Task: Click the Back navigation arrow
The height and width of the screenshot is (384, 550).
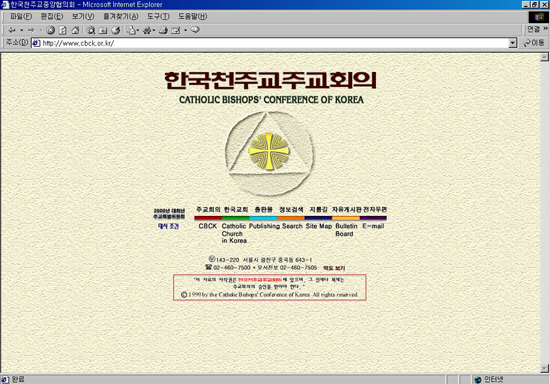Action: pyautogui.click(x=12, y=31)
